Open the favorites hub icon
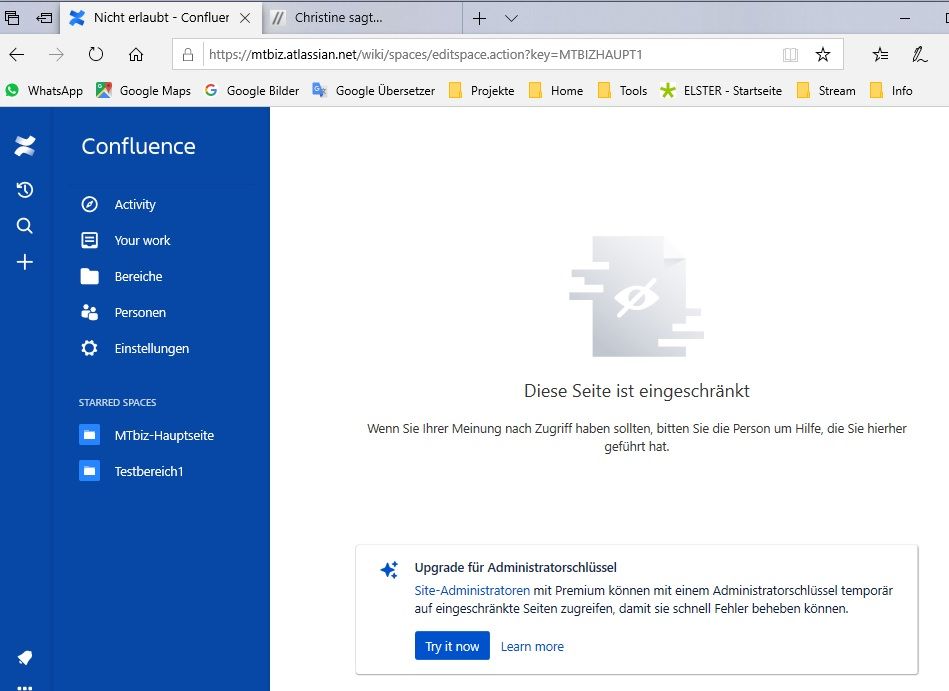Viewport: 949px width, 691px height. point(881,54)
